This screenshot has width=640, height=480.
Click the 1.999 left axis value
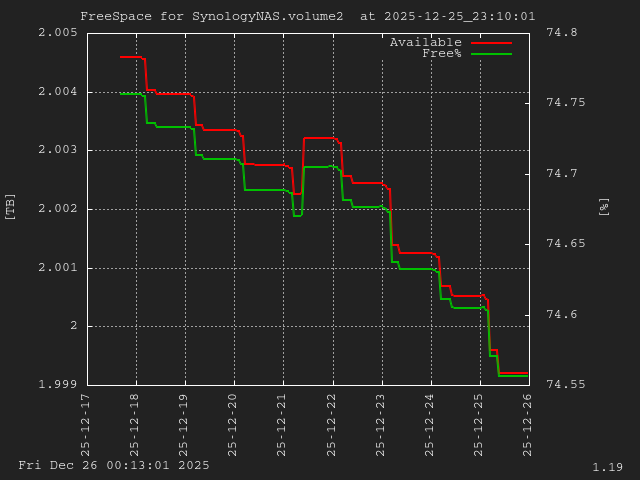pos(57,385)
